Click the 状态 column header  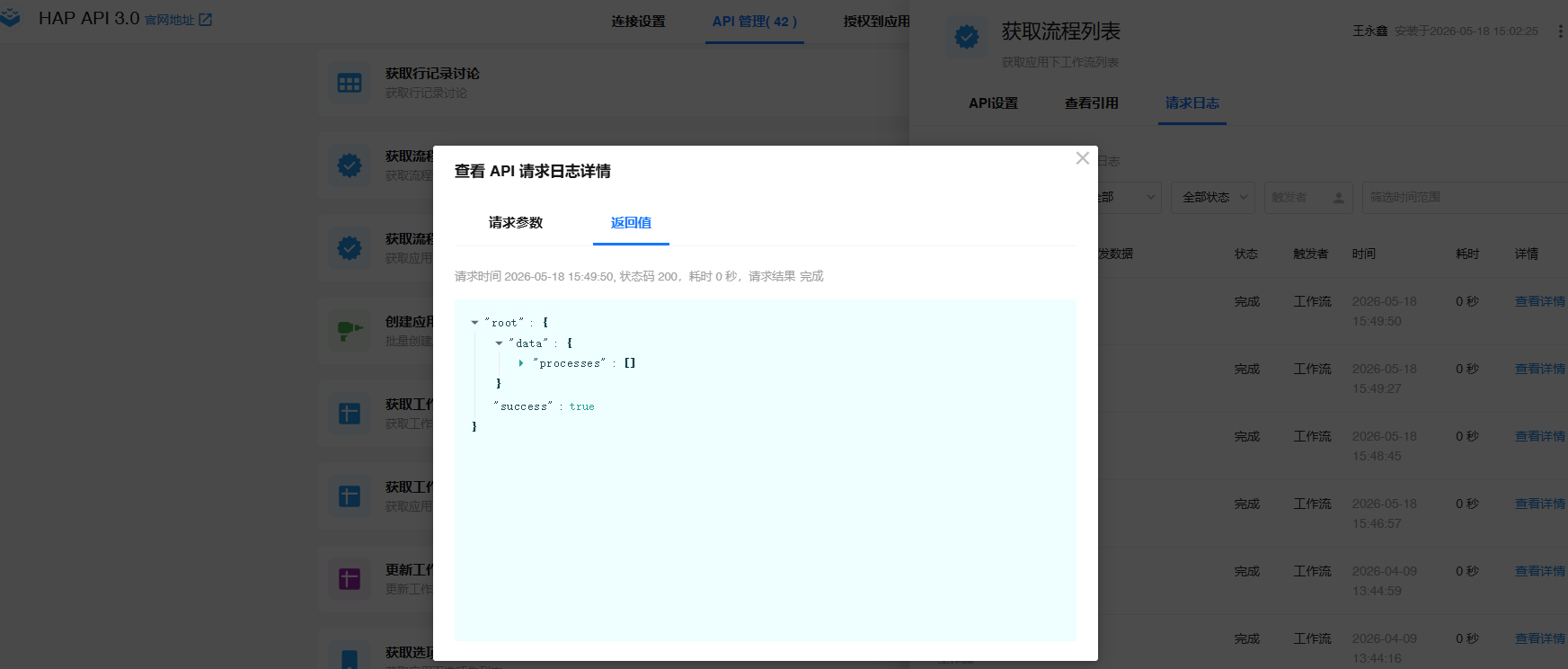(1245, 254)
